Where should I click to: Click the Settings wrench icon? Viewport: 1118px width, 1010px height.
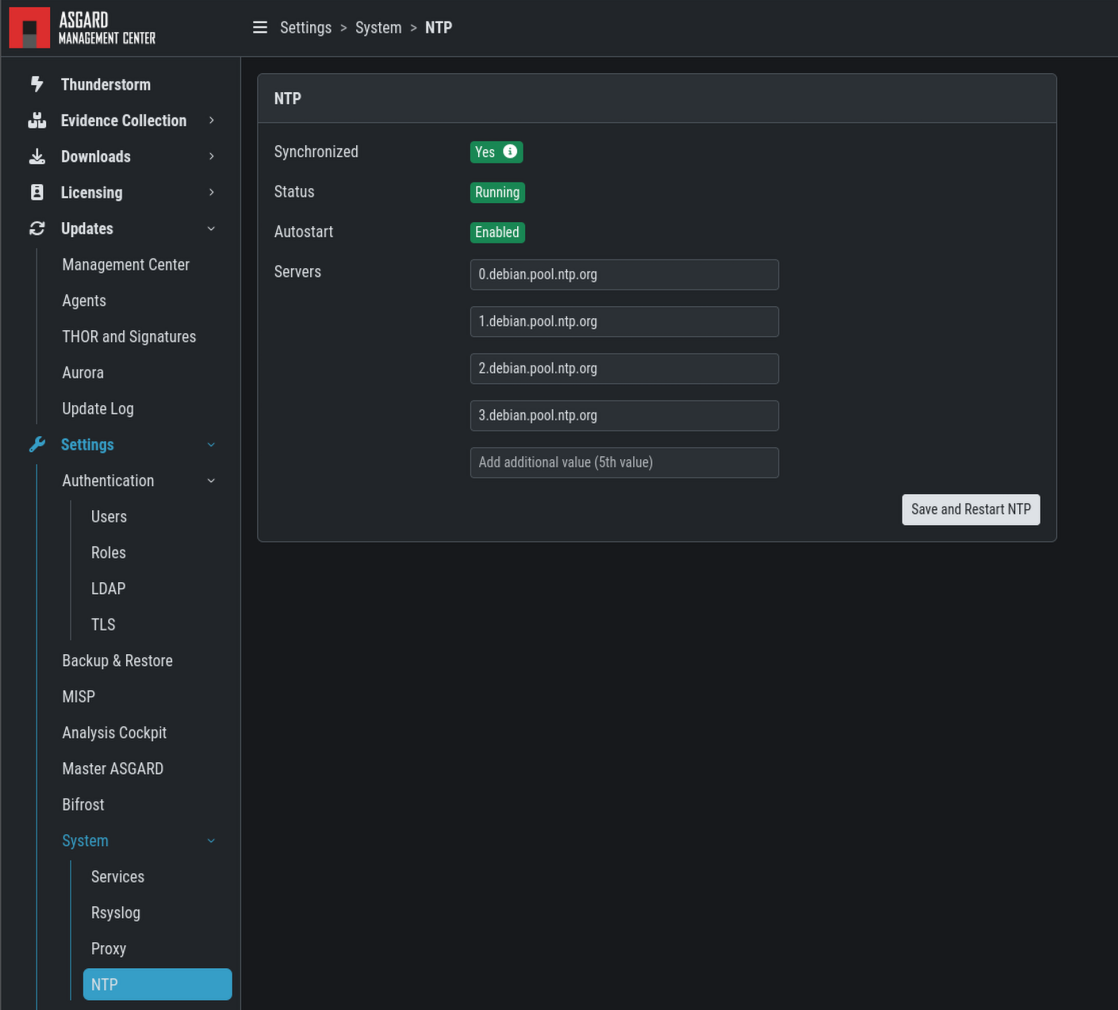37,445
